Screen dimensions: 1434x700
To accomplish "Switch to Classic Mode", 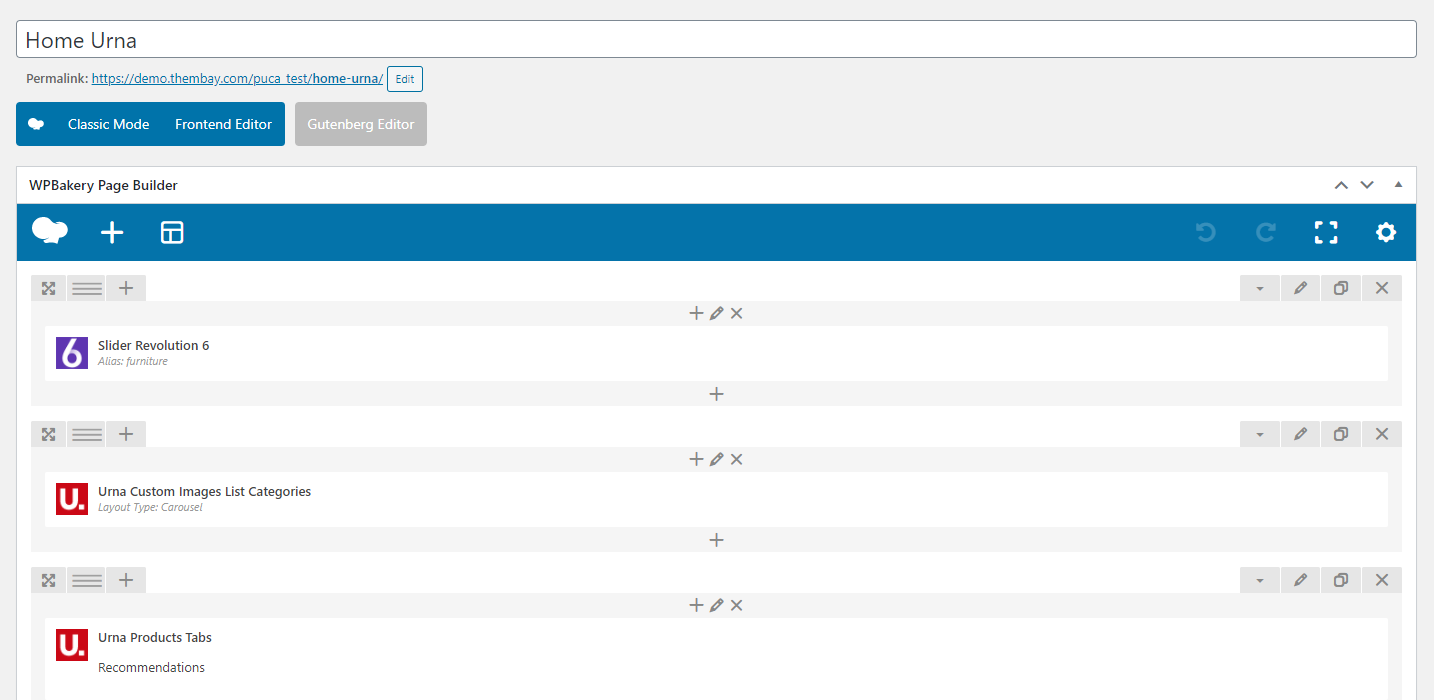I will click(x=108, y=124).
